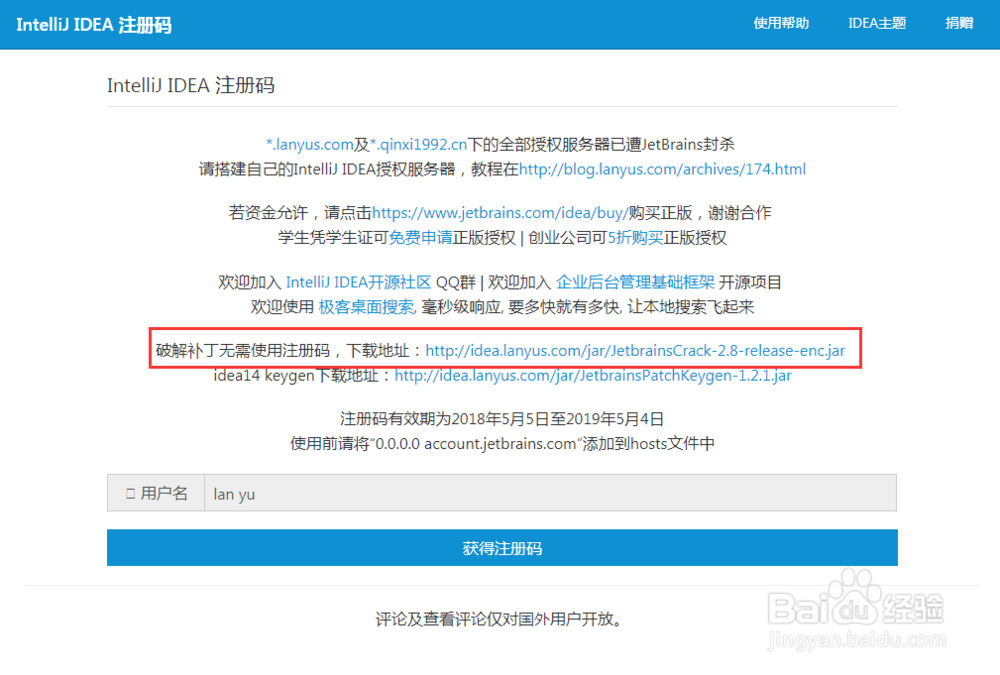1000x675 pixels.
Task: Click the 注册码有效期 validity date text
Action: pos(502,419)
